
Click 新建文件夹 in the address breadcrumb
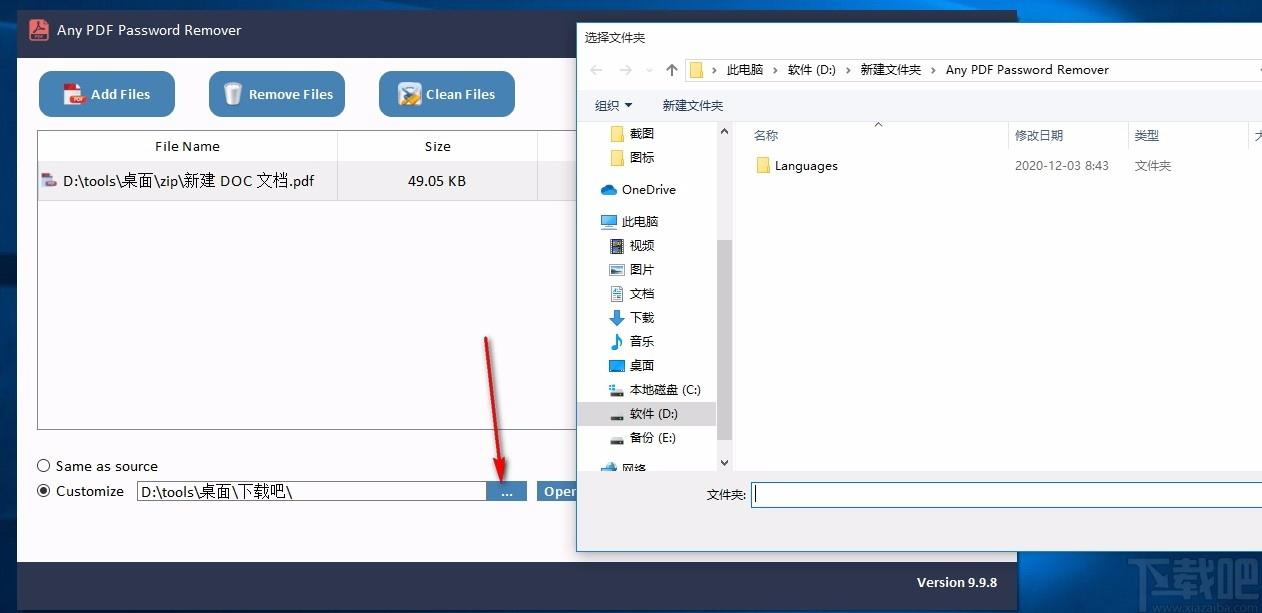click(890, 70)
